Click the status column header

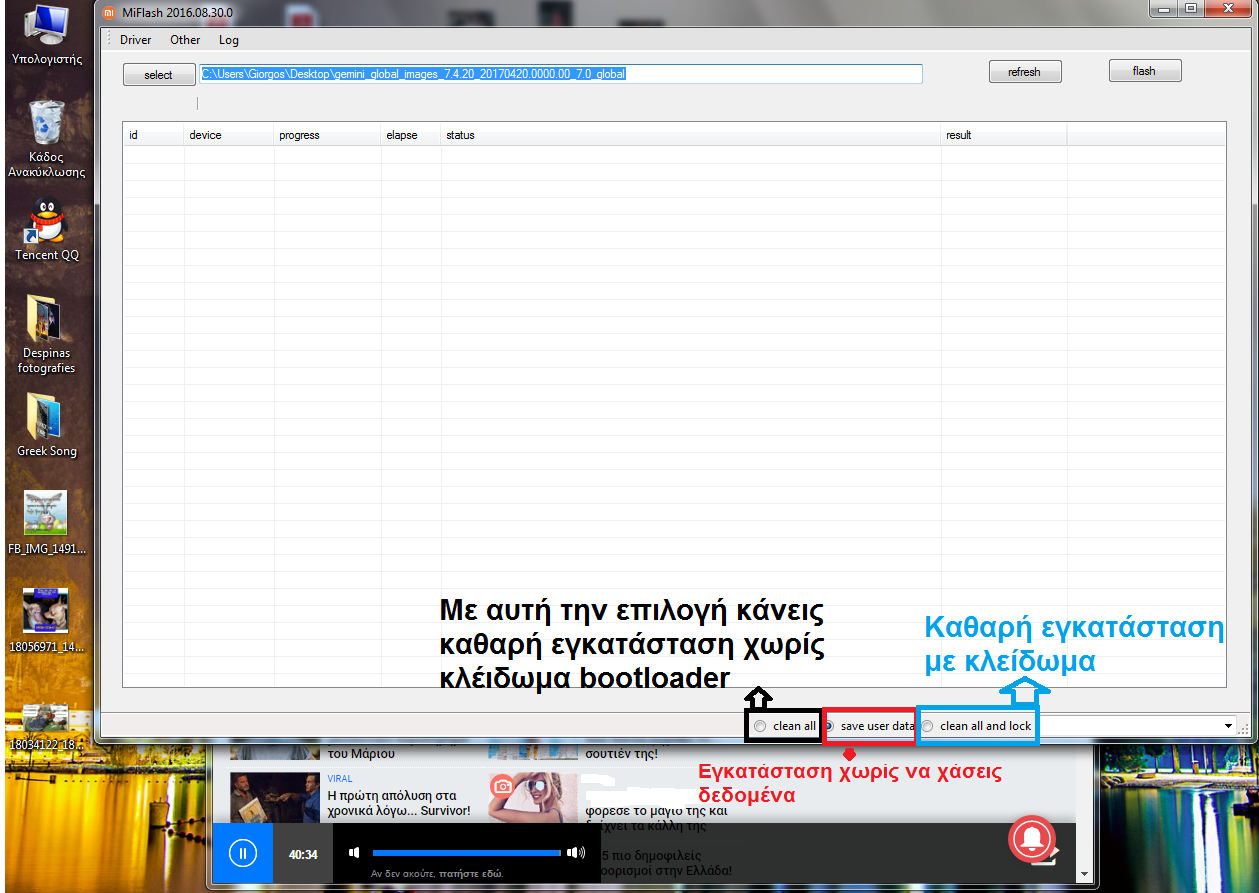[x=691, y=135]
